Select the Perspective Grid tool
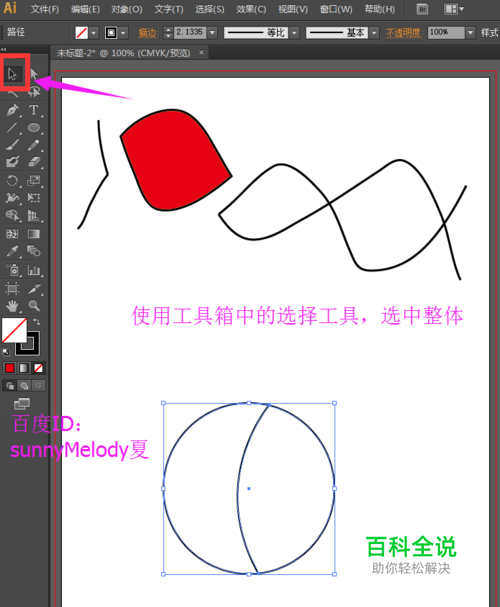Image resolution: width=500 pixels, height=607 pixels. click(34, 215)
